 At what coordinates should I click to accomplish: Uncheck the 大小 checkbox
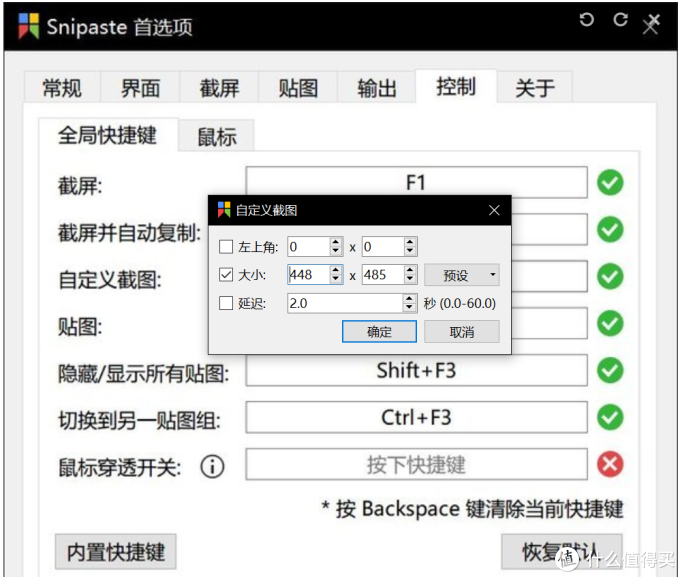(226, 275)
